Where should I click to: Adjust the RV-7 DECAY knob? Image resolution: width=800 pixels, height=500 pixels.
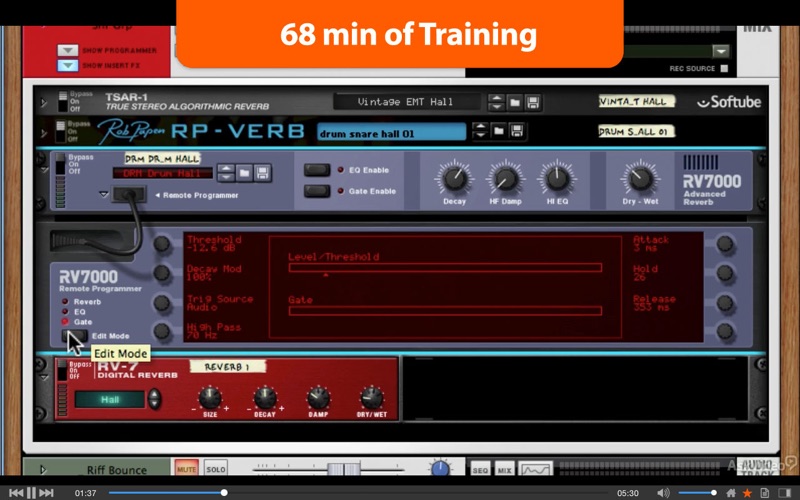tap(265, 397)
